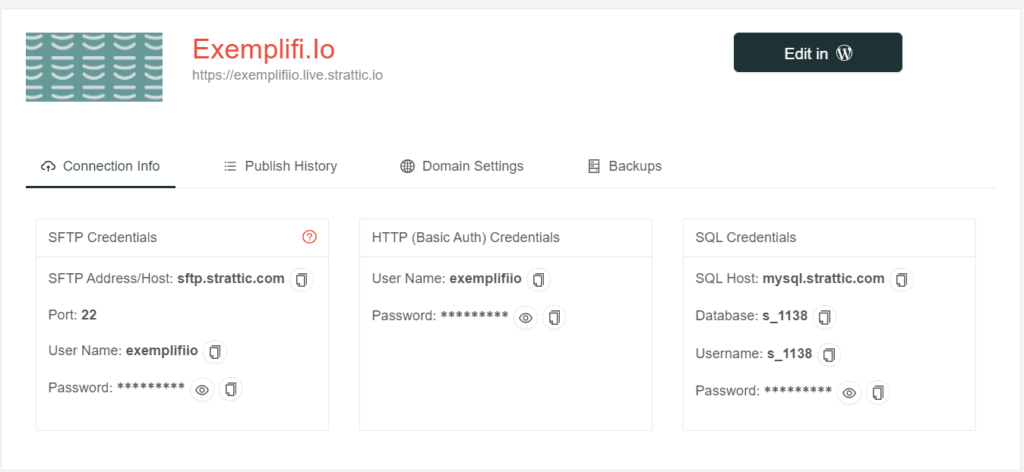Open SFTP Credentials help icon
The height and width of the screenshot is (472, 1024).
(x=310, y=237)
